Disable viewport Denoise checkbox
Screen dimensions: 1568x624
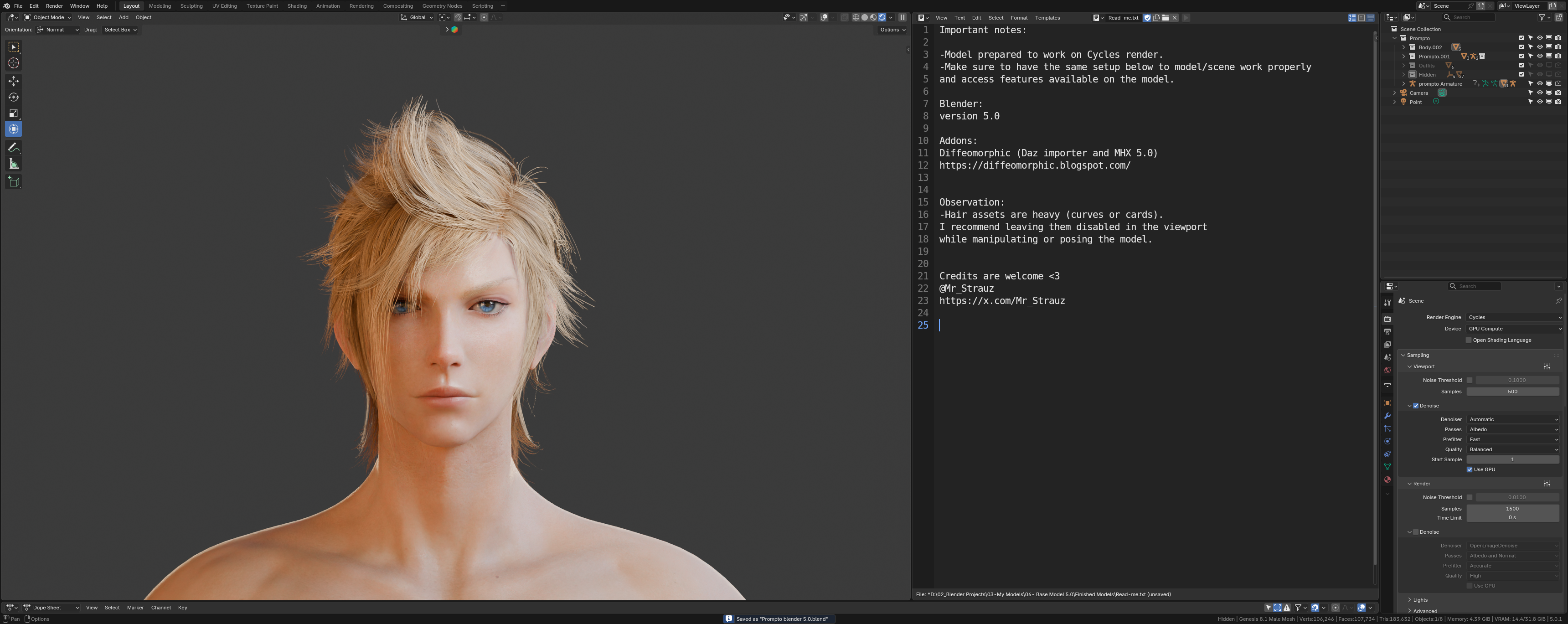(1416, 406)
